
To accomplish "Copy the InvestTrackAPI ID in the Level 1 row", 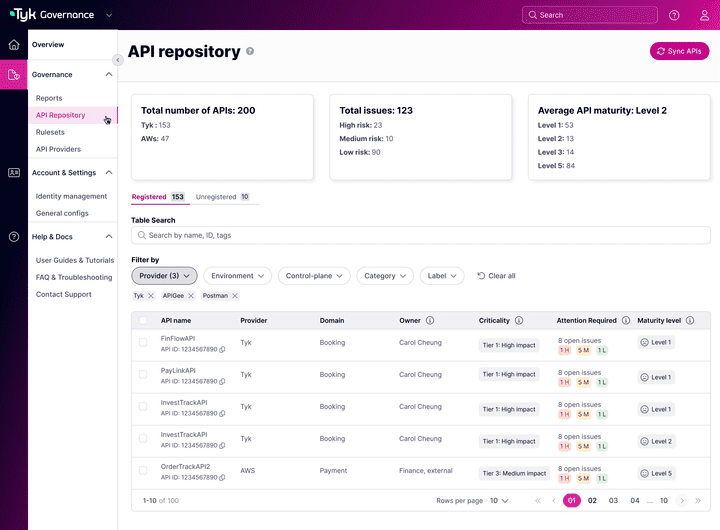I will (222, 414).
